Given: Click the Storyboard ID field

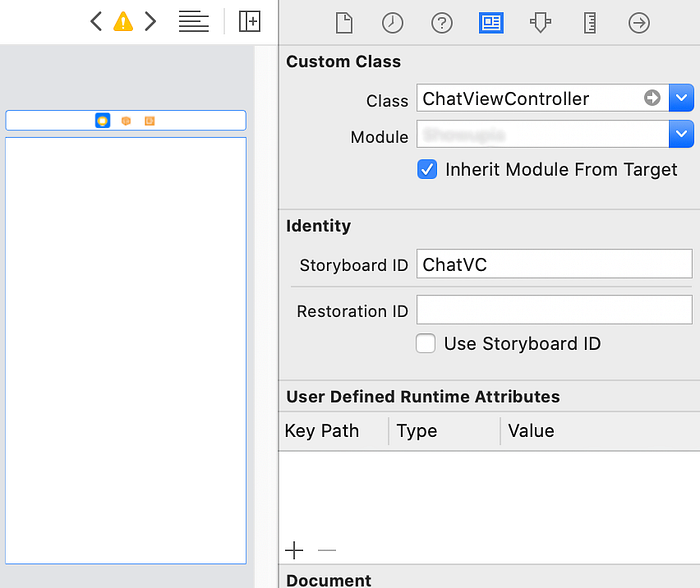Looking at the screenshot, I should (554, 264).
